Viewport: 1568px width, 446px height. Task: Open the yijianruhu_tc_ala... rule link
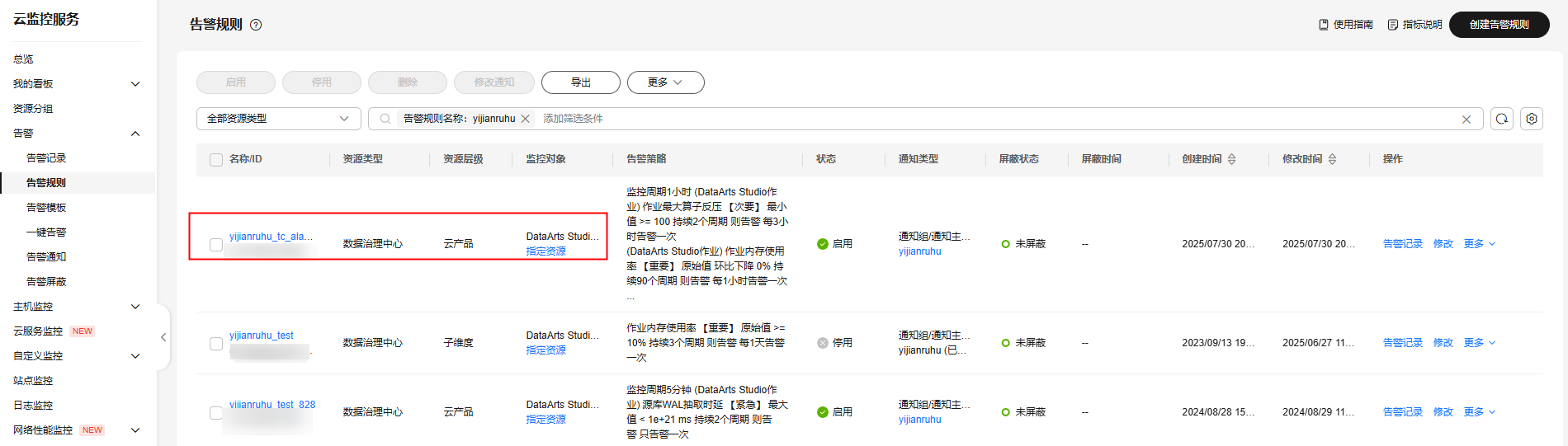coord(271,237)
